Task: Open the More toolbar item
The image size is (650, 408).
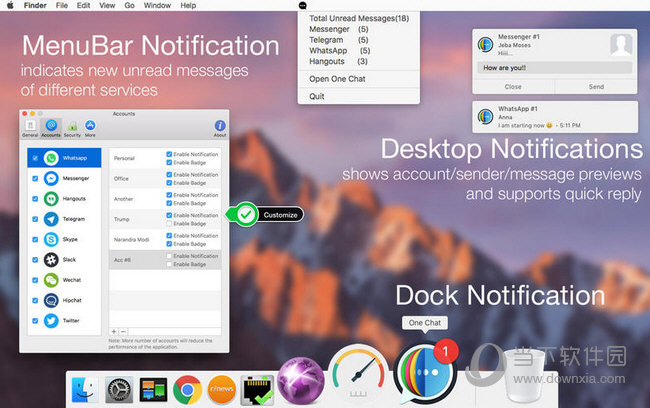Action: pyautogui.click(x=90, y=126)
